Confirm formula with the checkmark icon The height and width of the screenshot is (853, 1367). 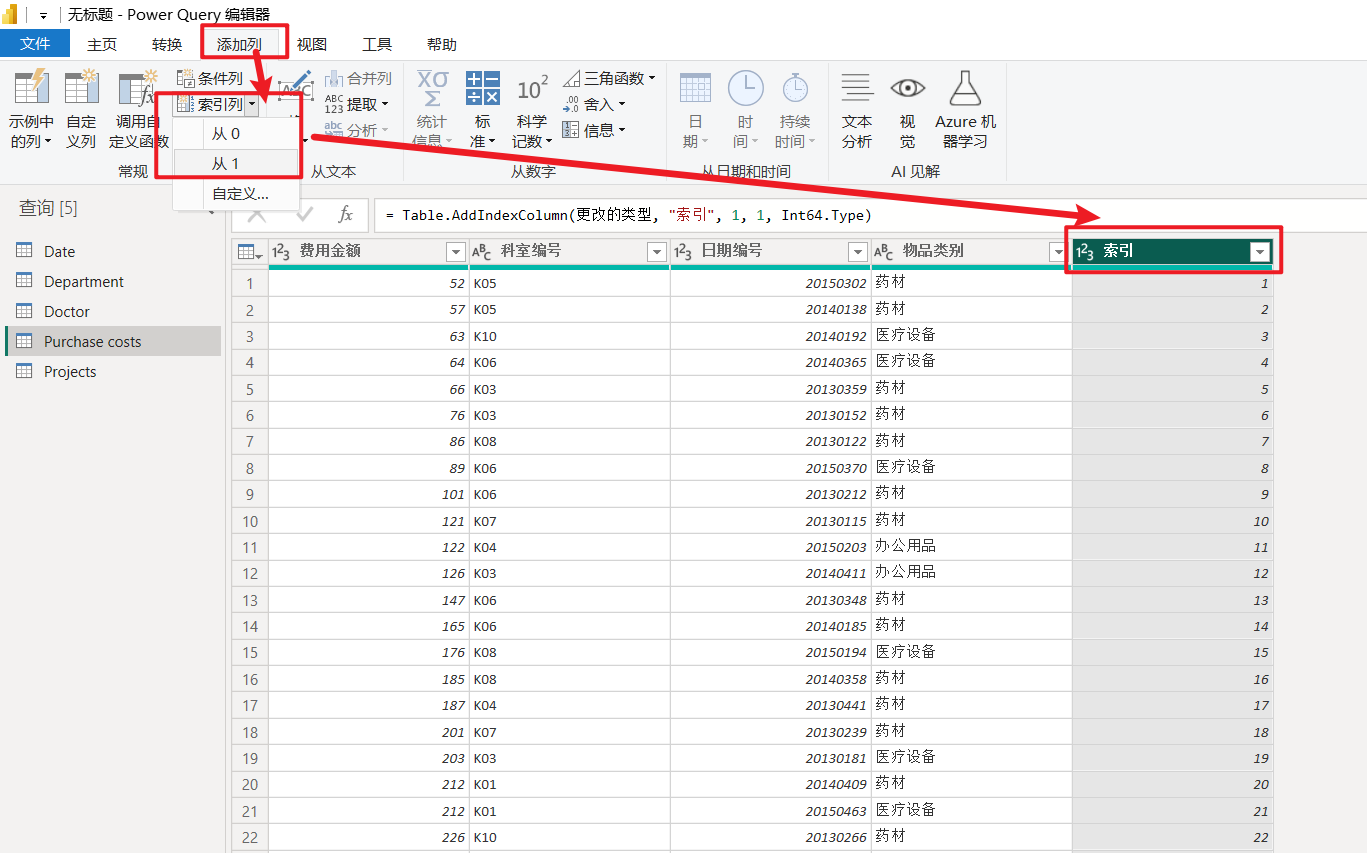(x=305, y=214)
